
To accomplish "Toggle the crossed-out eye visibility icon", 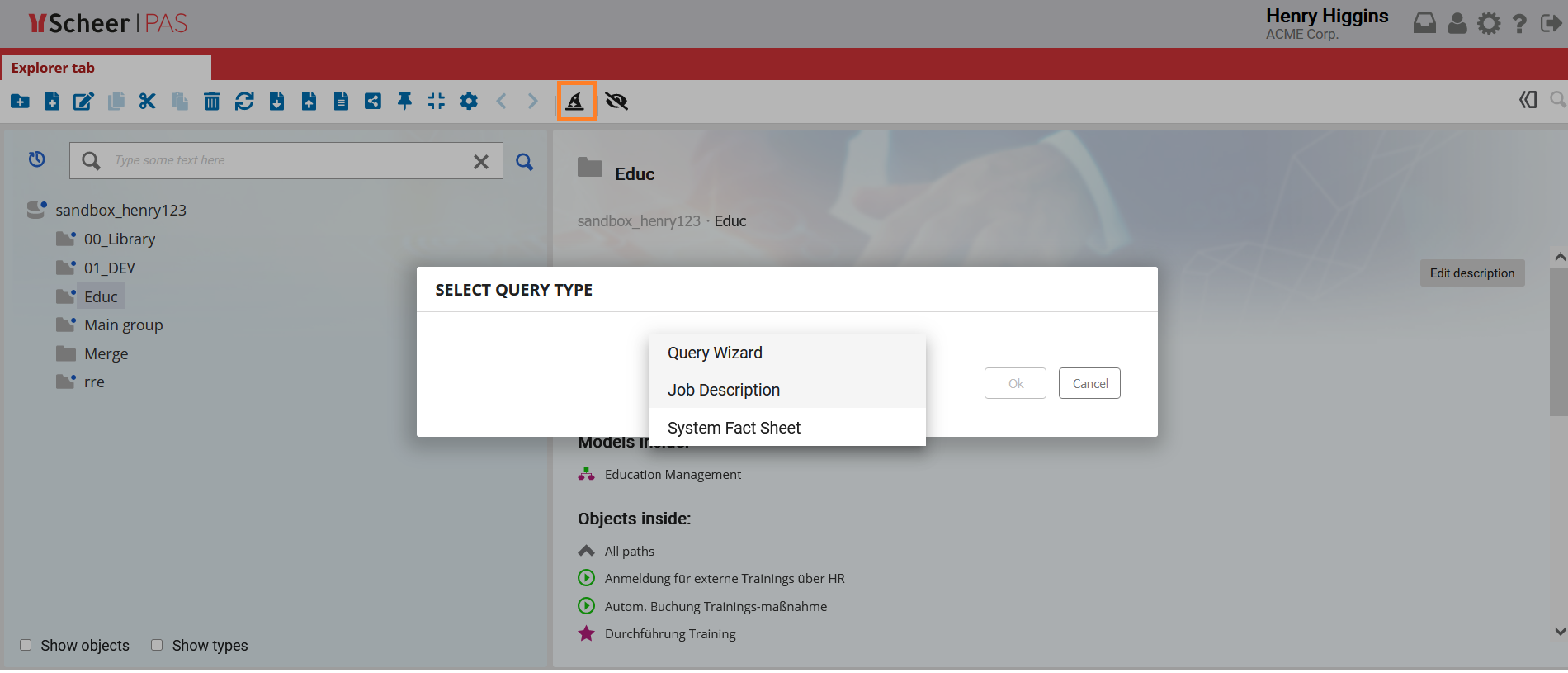I will tap(616, 101).
